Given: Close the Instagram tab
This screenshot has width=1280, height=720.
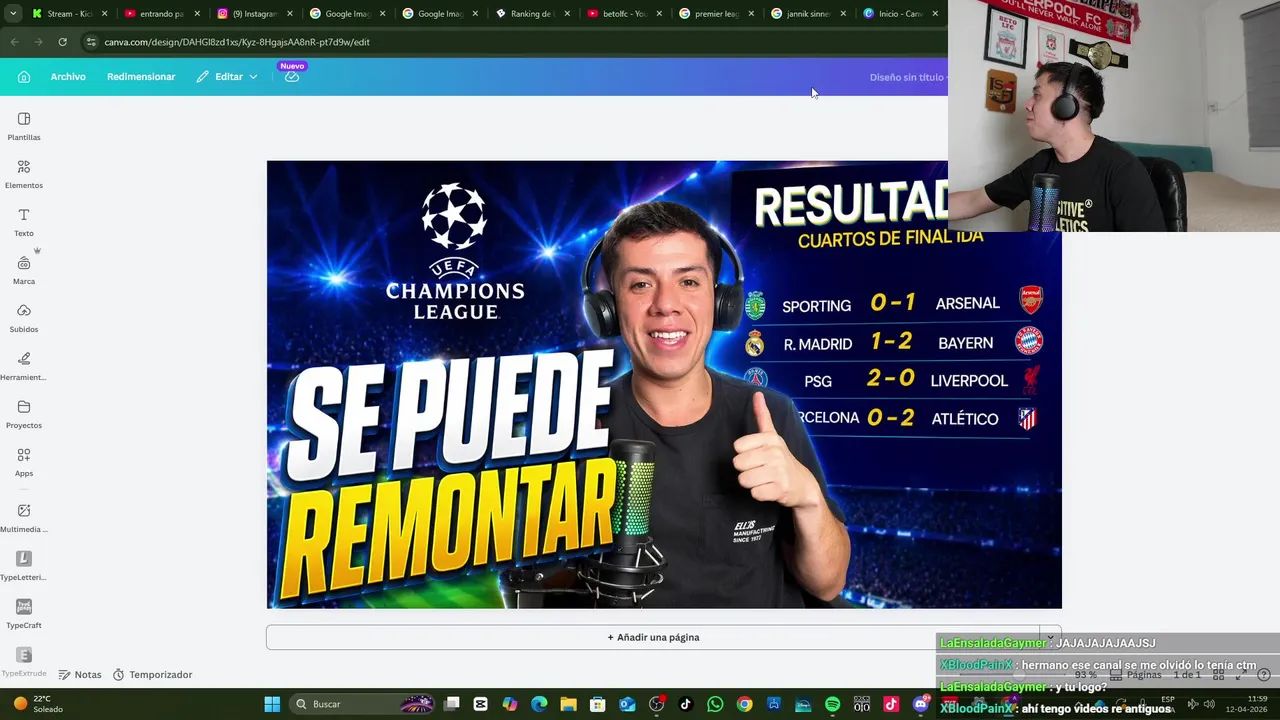Looking at the screenshot, I should pos(289,14).
